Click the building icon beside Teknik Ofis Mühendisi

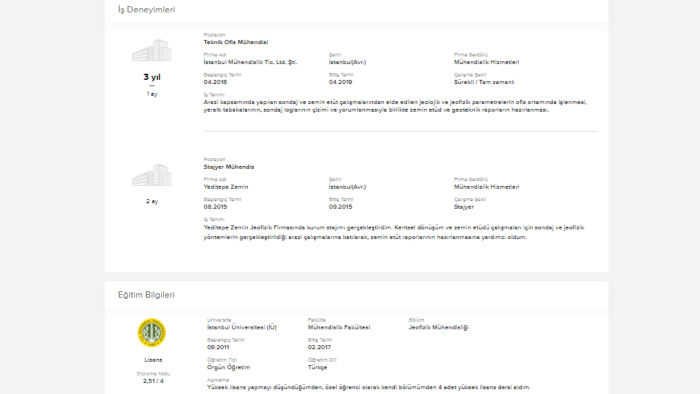[152, 50]
